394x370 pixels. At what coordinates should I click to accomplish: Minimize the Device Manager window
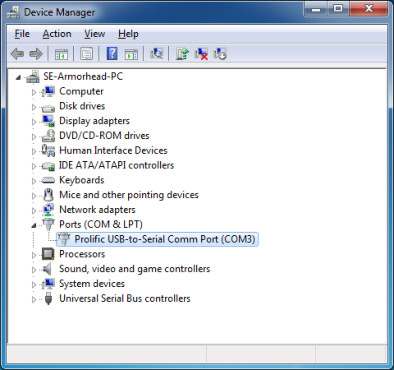point(316,9)
